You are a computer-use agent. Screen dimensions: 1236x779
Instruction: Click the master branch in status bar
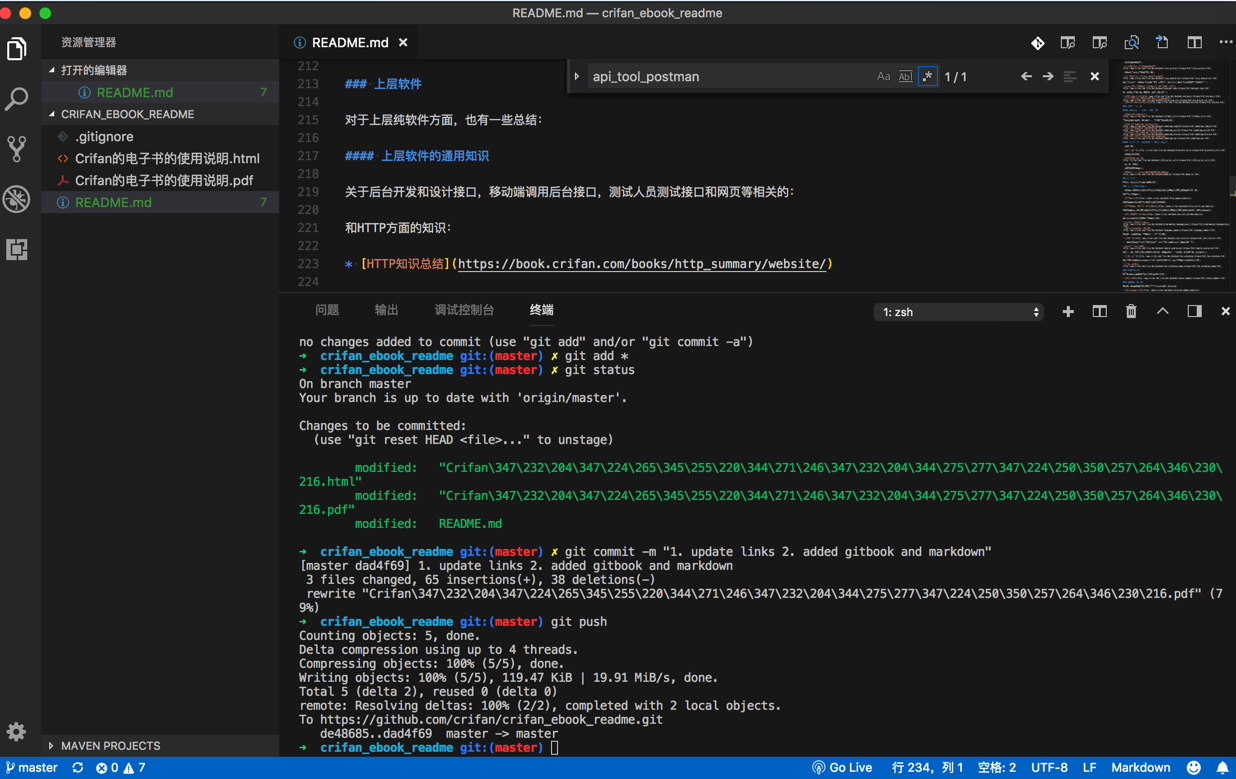click(x=32, y=768)
